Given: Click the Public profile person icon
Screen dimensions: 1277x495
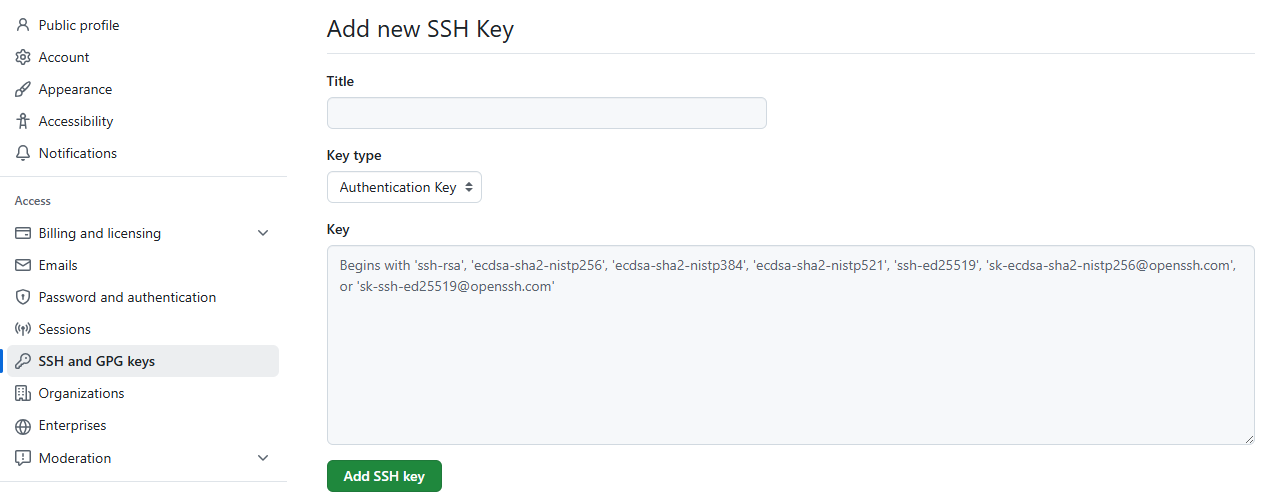Looking at the screenshot, I should [x=23, y=25].
